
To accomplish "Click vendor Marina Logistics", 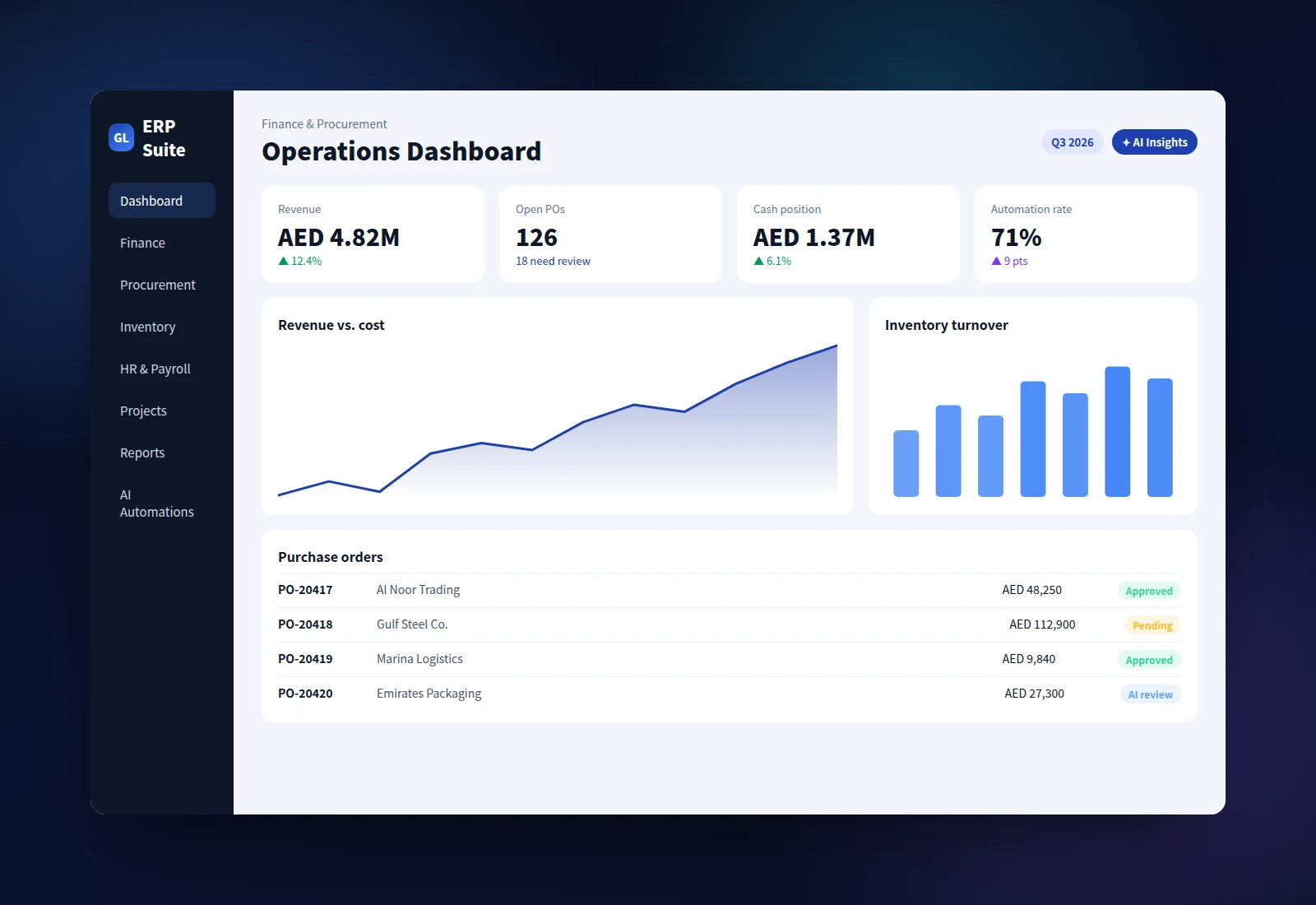I will 419,659.
